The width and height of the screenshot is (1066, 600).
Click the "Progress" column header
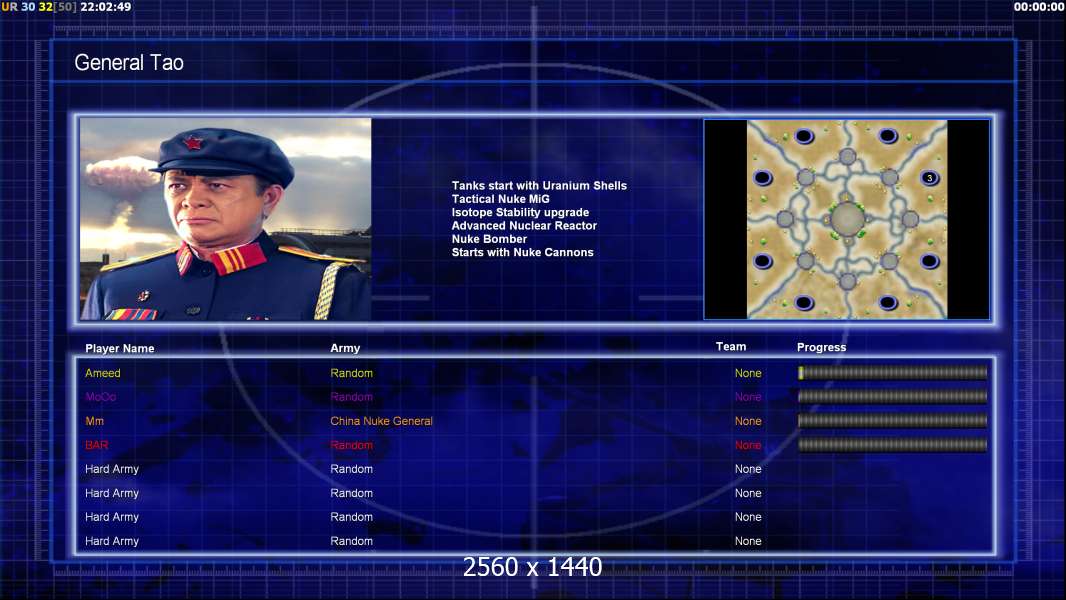click(x=821, y=347)
